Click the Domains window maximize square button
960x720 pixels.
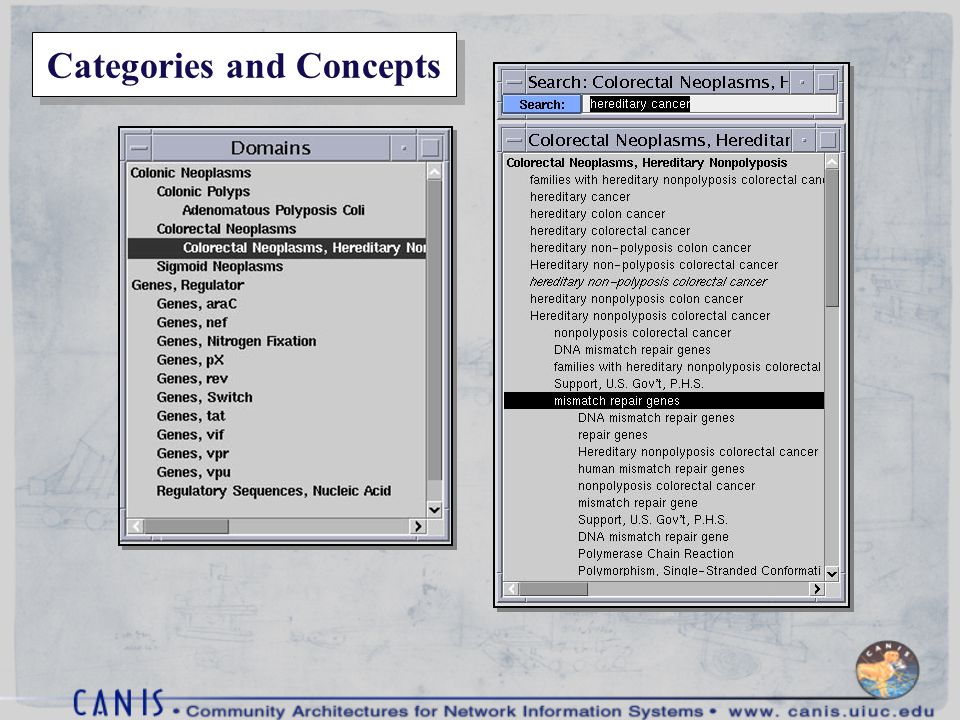[x=430, y=148]
